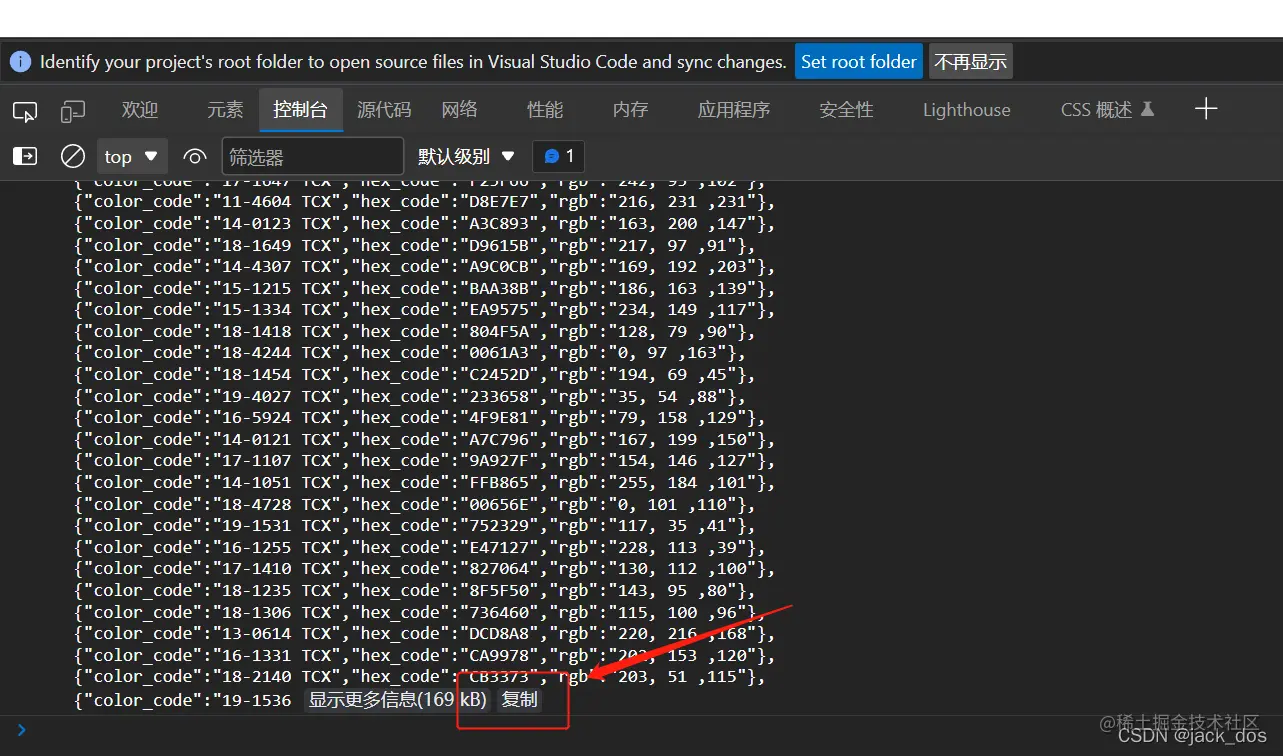
Task: Switch to the 元素 tab
Action: tap(225, 110)
